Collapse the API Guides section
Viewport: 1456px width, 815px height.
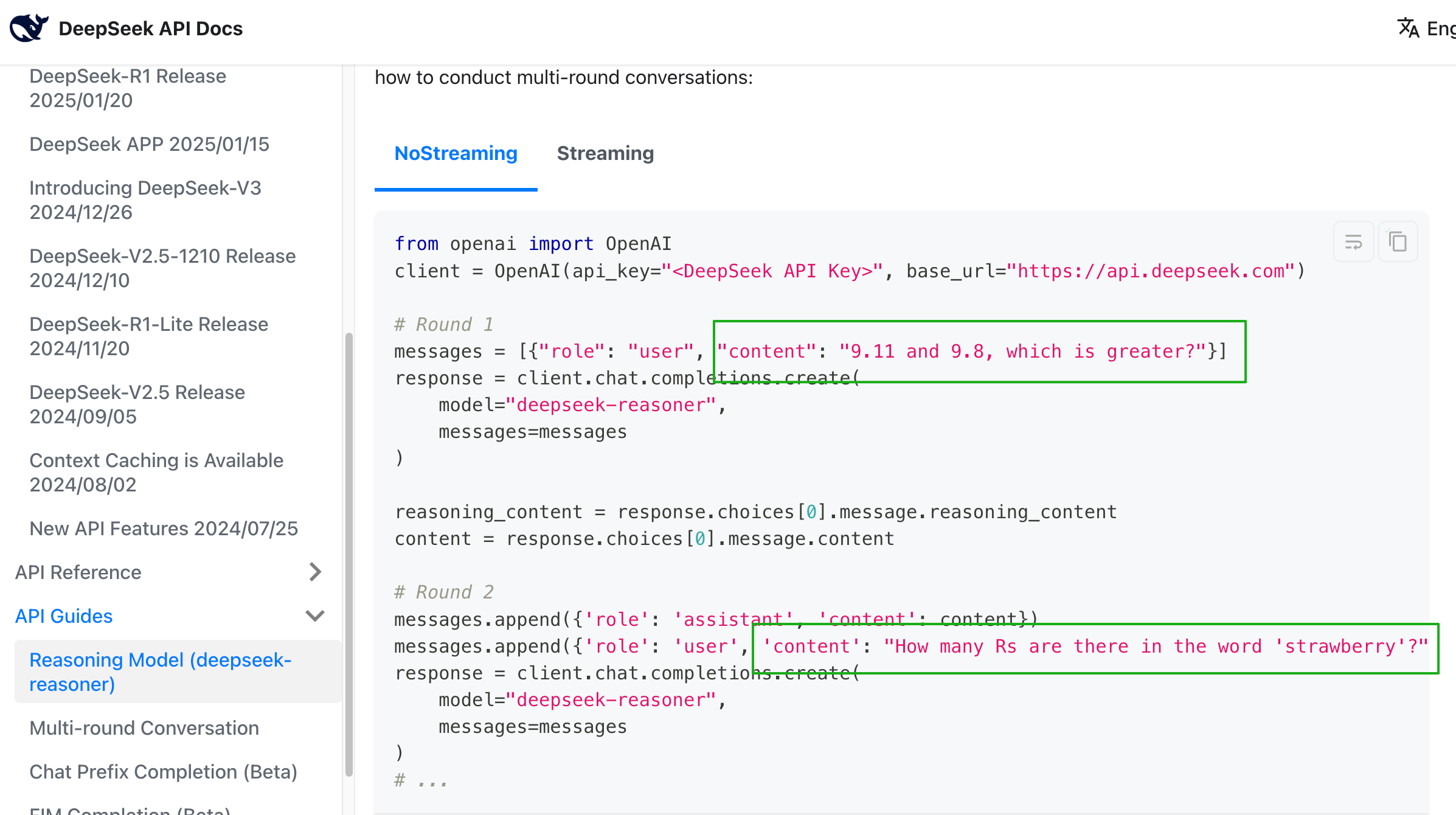[x=314, y=616]
